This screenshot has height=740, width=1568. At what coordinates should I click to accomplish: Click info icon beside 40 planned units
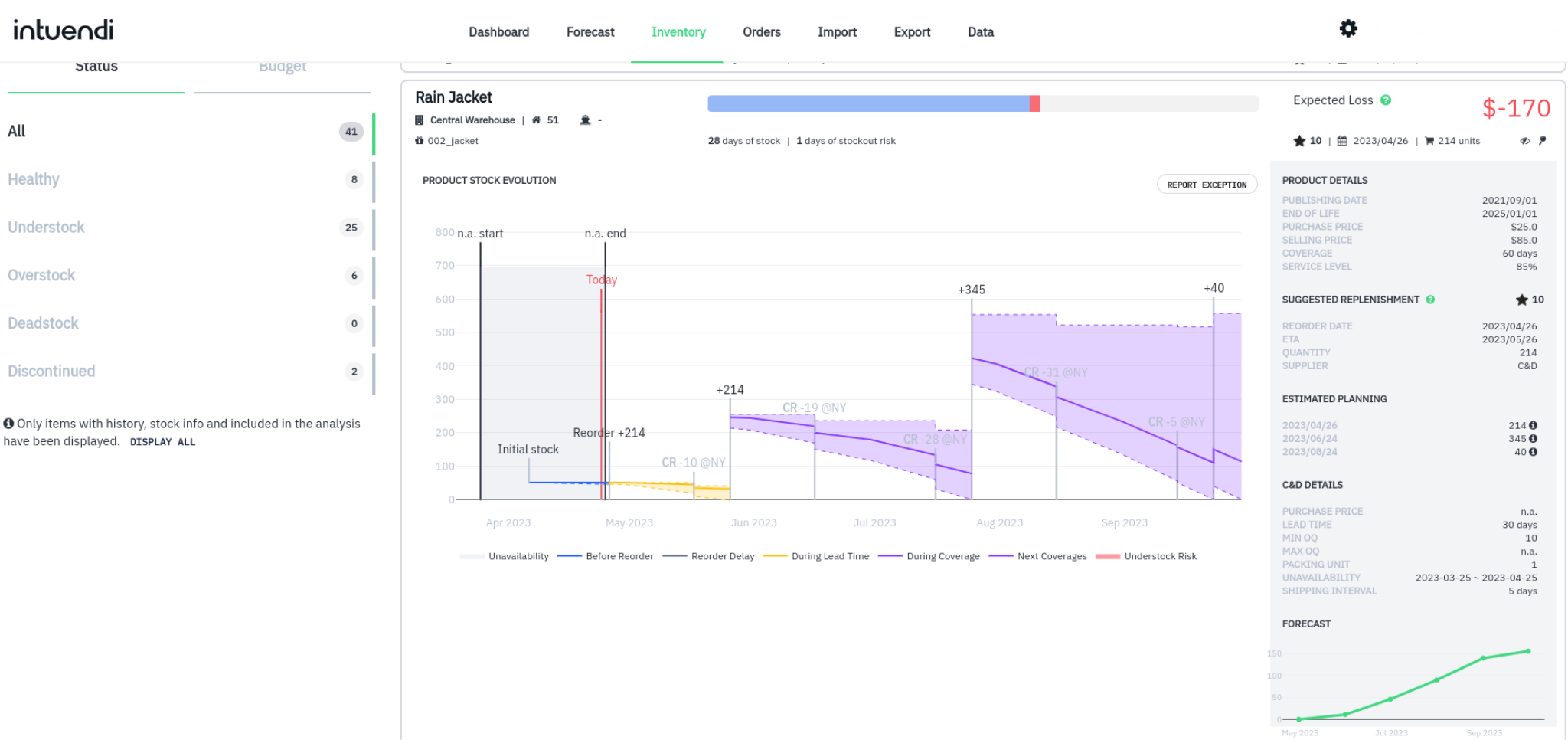tap(1534, 452)
